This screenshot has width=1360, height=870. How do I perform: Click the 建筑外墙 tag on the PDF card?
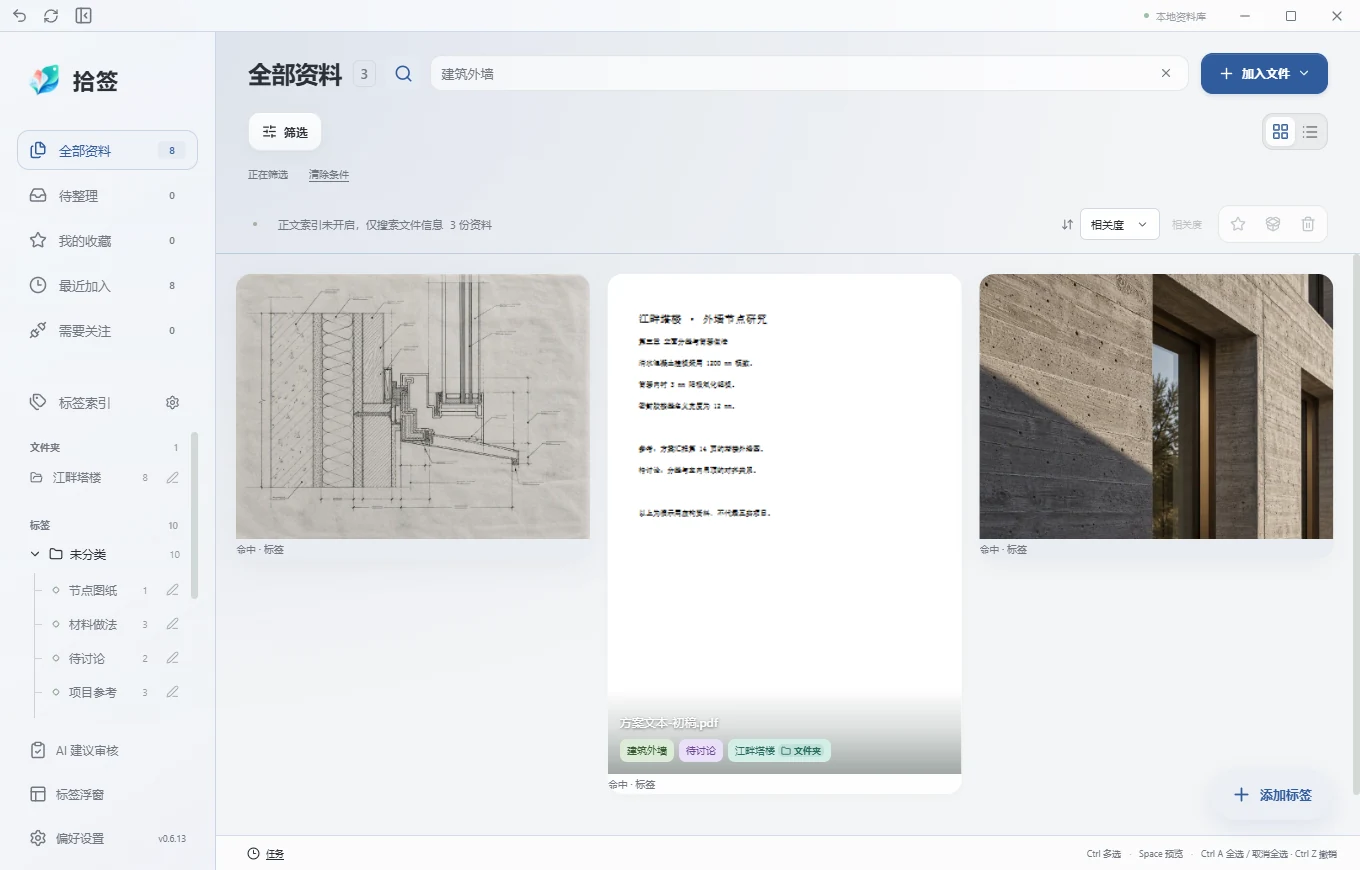647,751
